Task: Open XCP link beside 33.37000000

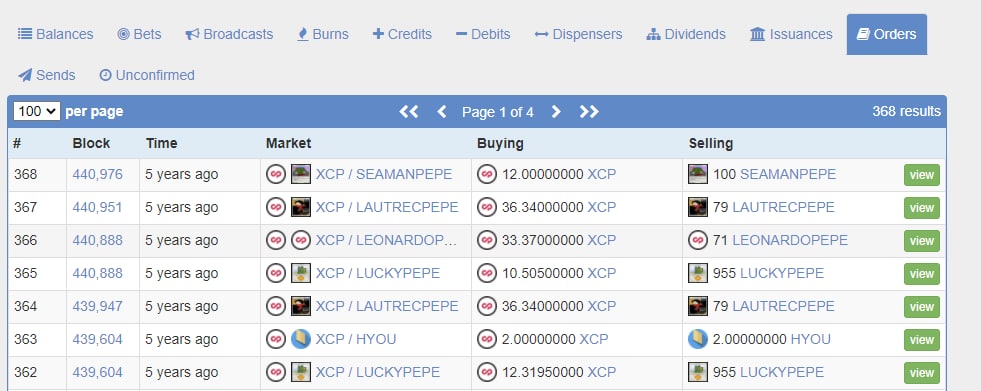Action: pos(601,240)
